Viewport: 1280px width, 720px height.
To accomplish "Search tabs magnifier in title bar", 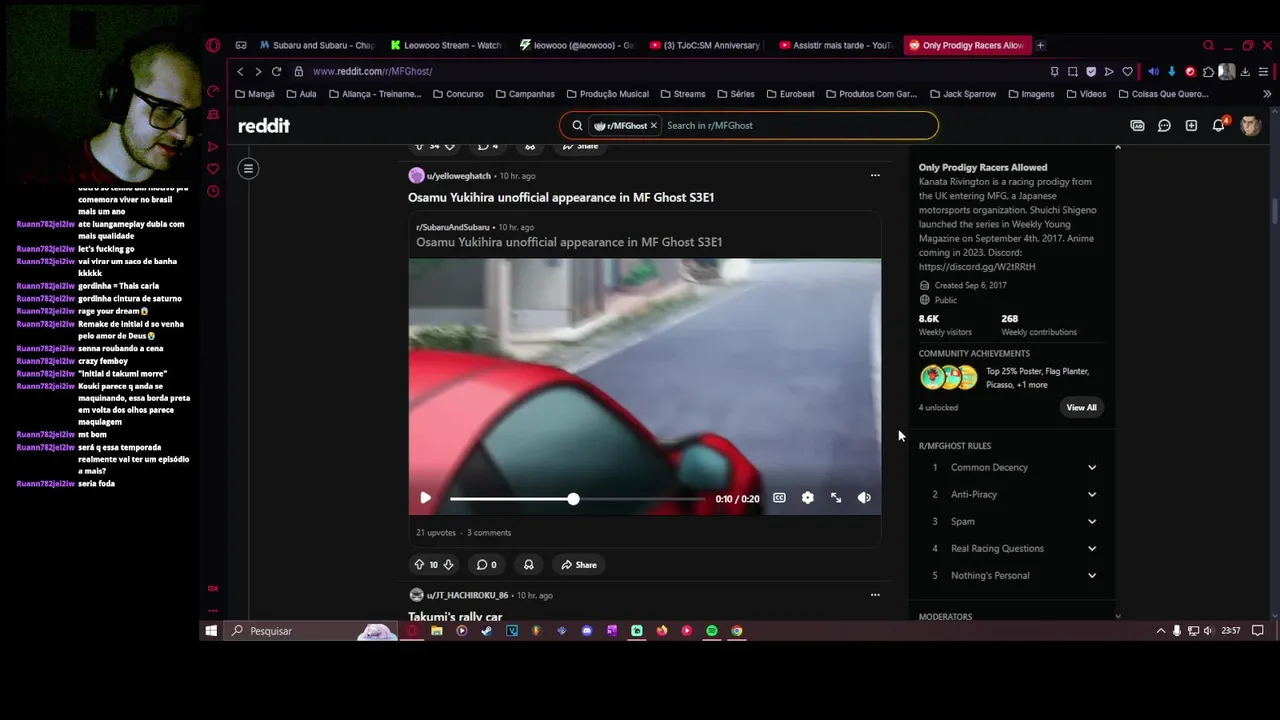I will coord(1208,45).
